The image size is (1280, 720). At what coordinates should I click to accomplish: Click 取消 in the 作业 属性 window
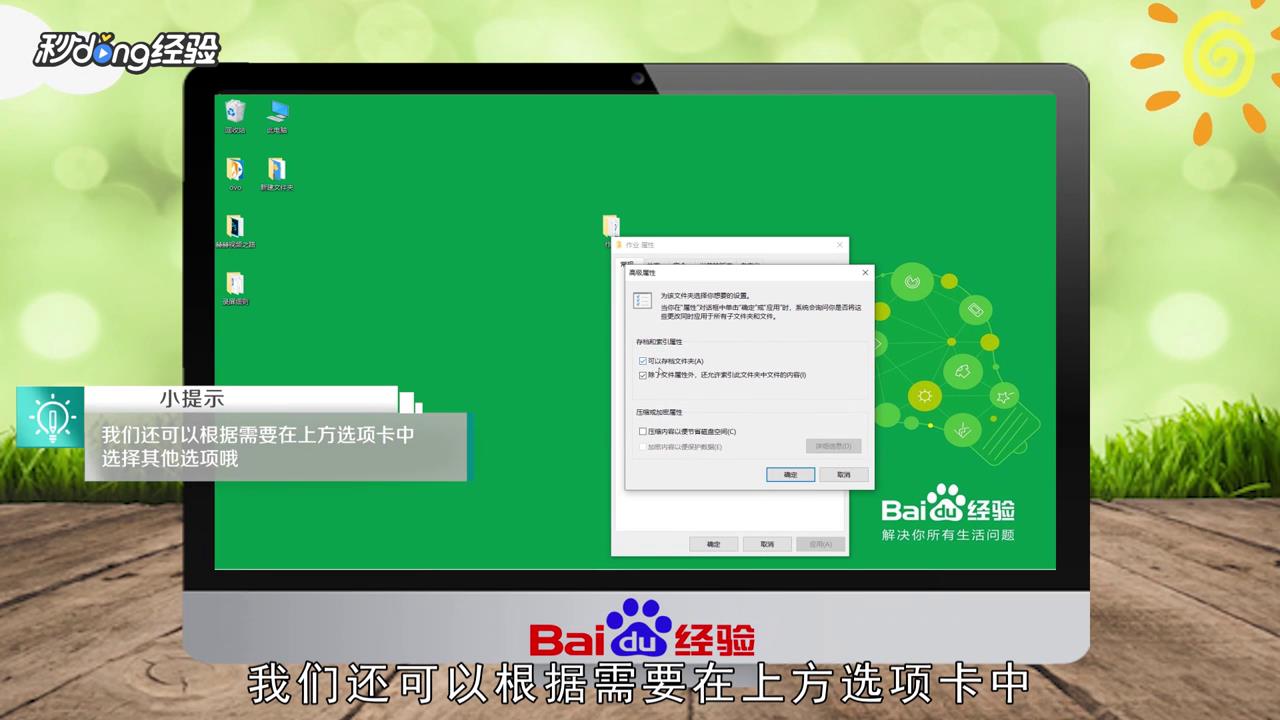767,544
